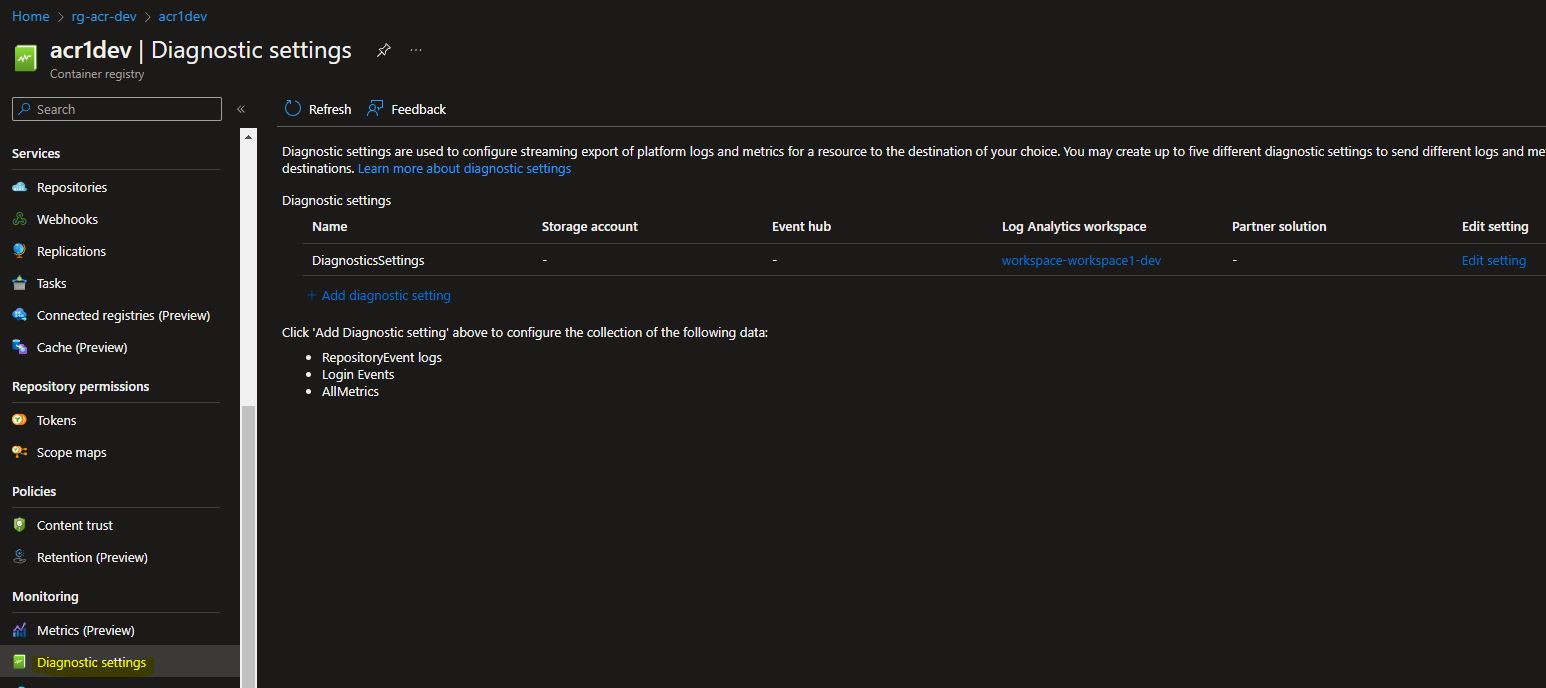The height and width of the screenshot is (688, 1546).
Task: Click the Diagnostic settings sidebar icon
Action: click(x=20, y=662)
